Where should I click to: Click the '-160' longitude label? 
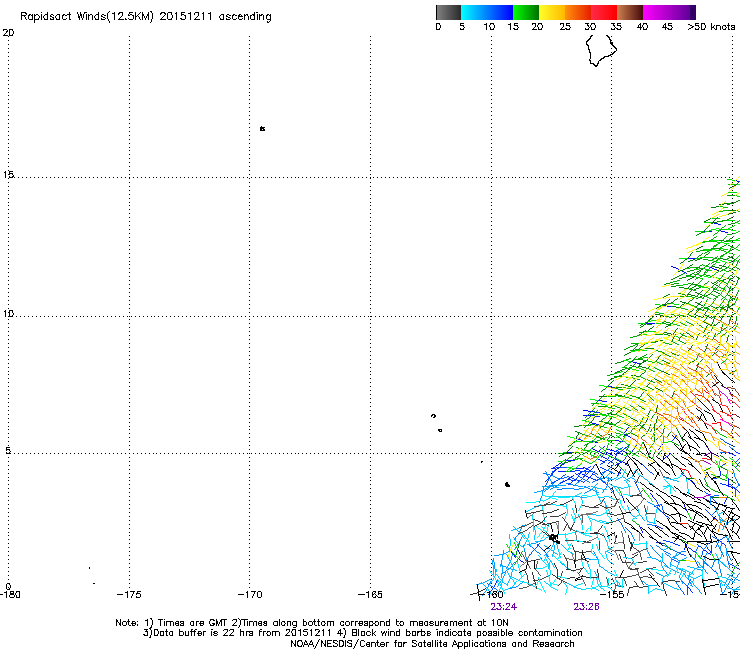493,595
